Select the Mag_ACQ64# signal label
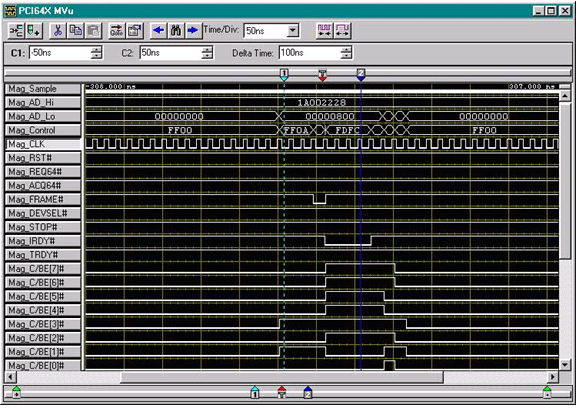The height and width of the screenshot is (410, 581). [x=43, y=186]
